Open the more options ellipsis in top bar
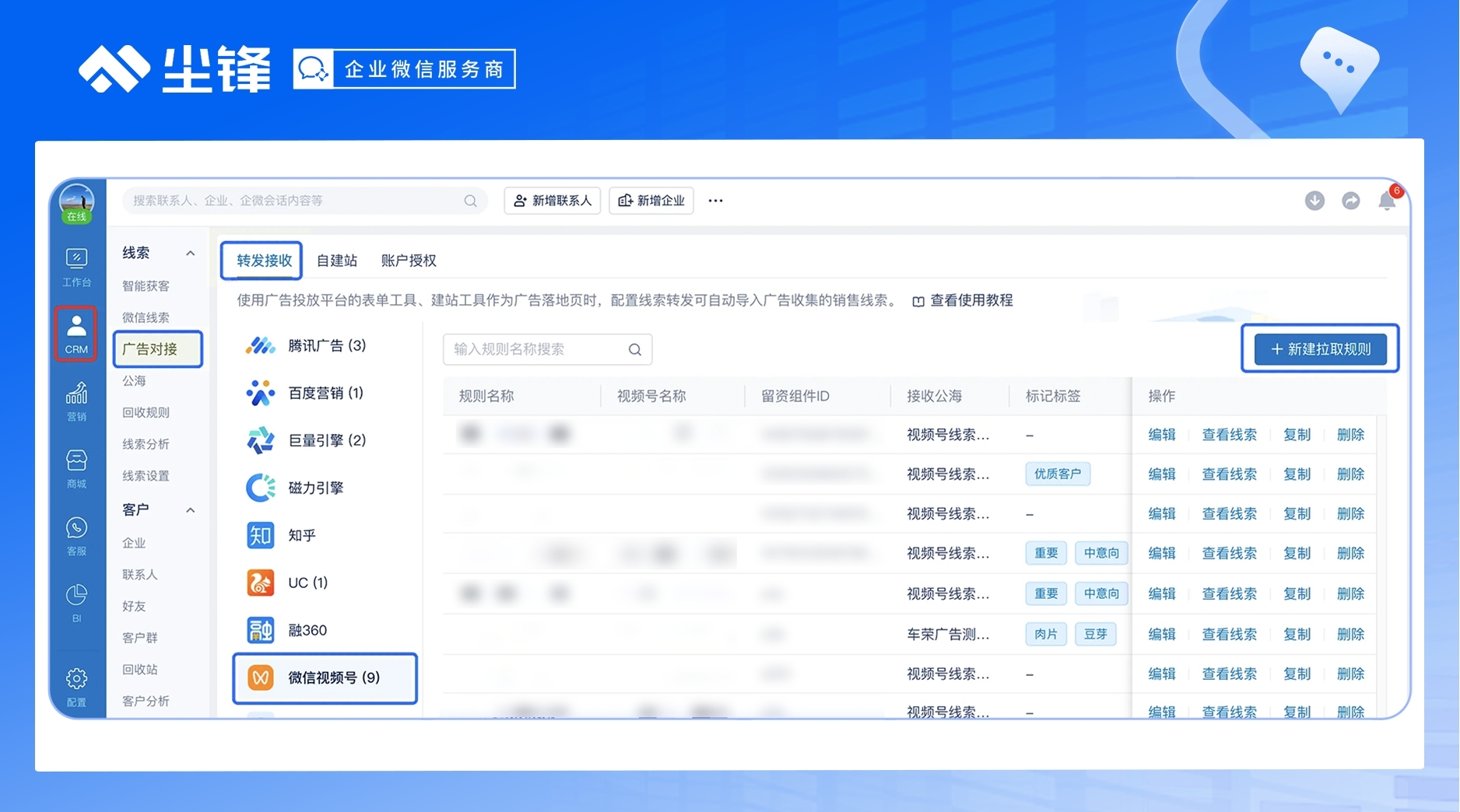Image resolution: width=1460 pixels, height=812 pixels. coord(715,201)
